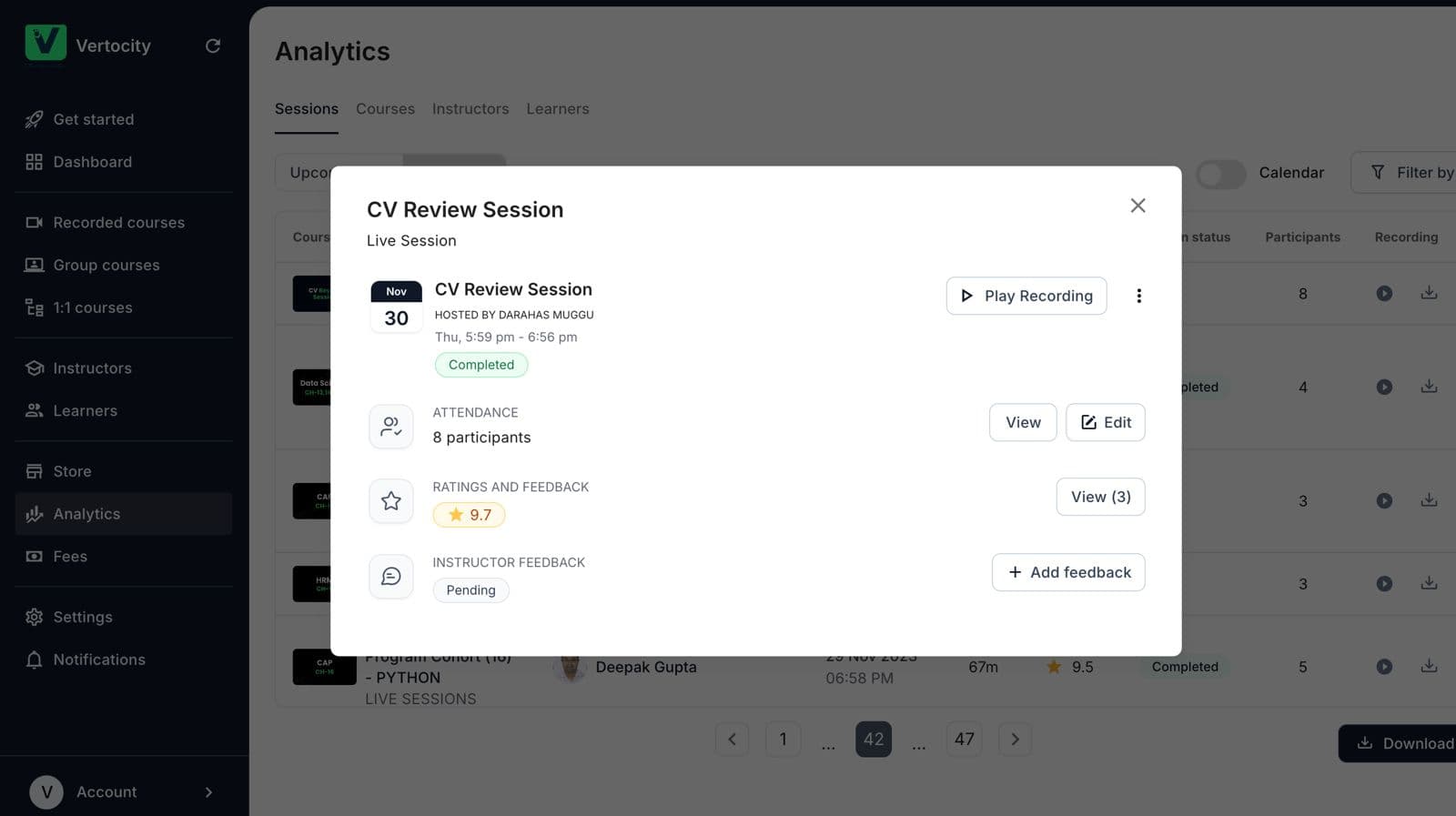Go to page 1
The width and height of the screenshot is (1456, 816).
783,740
